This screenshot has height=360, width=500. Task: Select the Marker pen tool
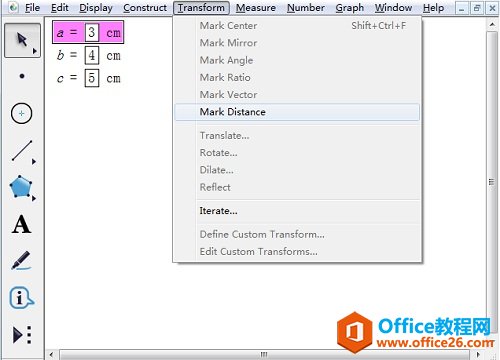22,261
